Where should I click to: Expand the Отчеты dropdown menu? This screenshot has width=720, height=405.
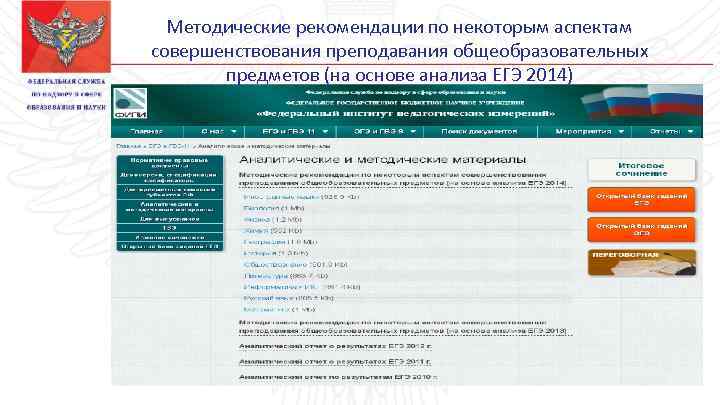[670, 132]
